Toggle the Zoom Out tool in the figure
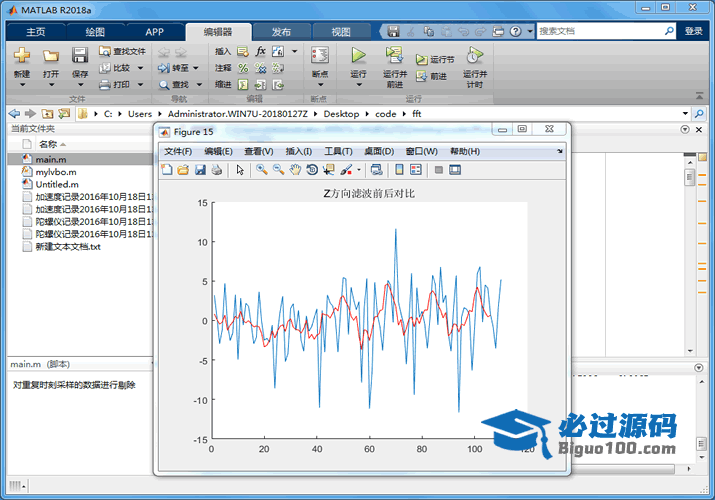This screenshot has width=715, height=500. 278,170
